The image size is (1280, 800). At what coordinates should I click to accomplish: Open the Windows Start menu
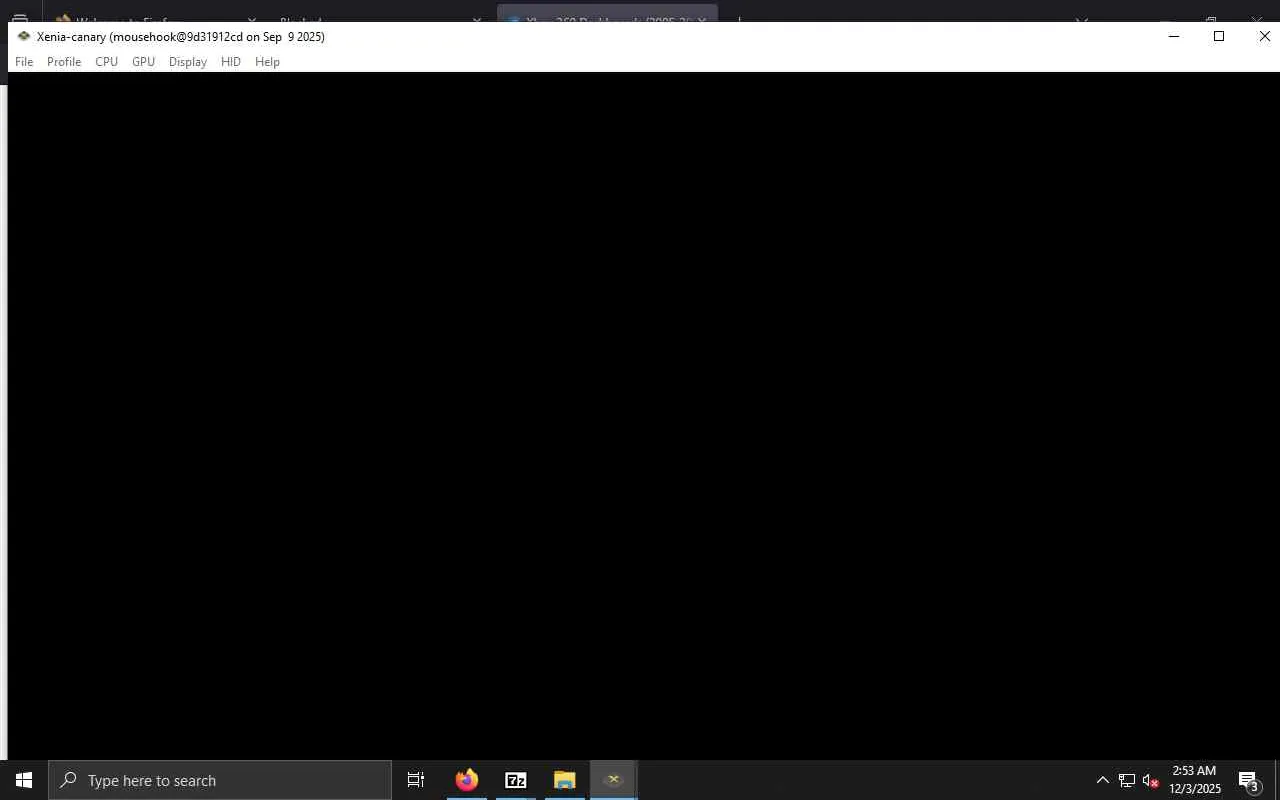tap(24, 780)
